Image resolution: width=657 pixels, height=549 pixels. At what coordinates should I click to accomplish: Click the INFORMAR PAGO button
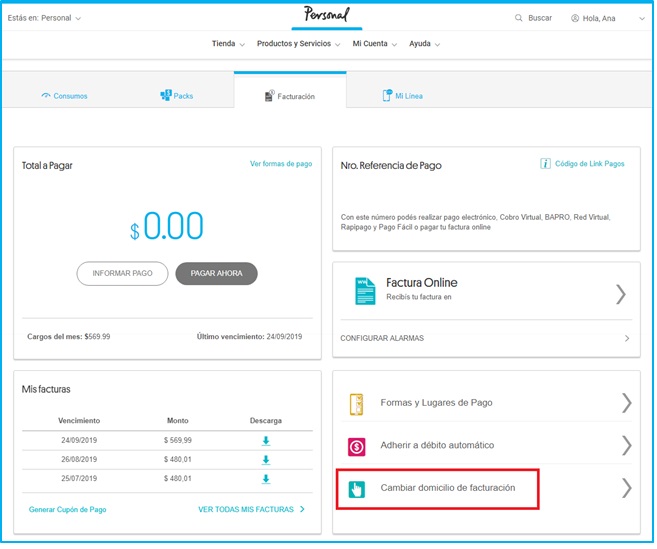click(x=123, y=275)
